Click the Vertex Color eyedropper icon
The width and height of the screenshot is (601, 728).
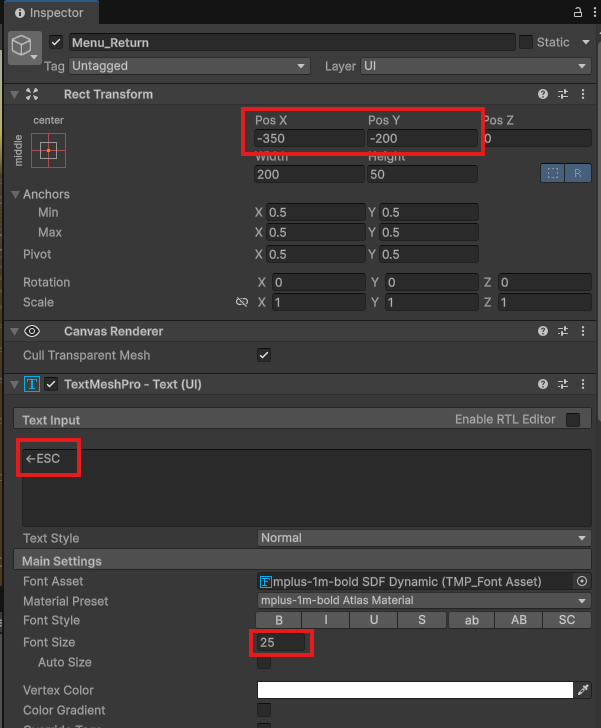(x=583, y=690)
